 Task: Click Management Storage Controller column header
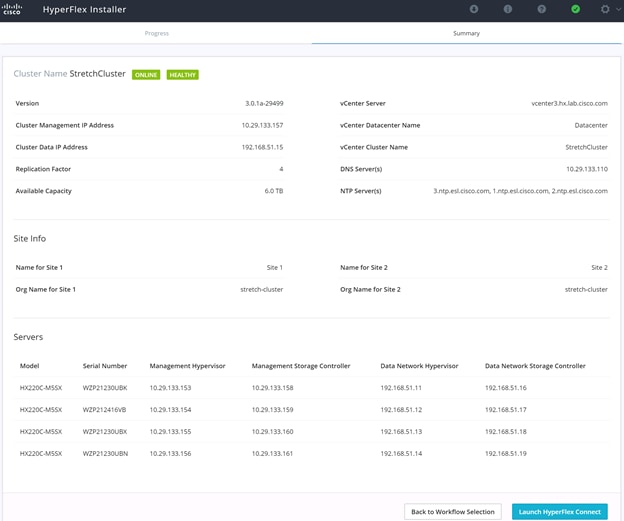coord(301,366)
